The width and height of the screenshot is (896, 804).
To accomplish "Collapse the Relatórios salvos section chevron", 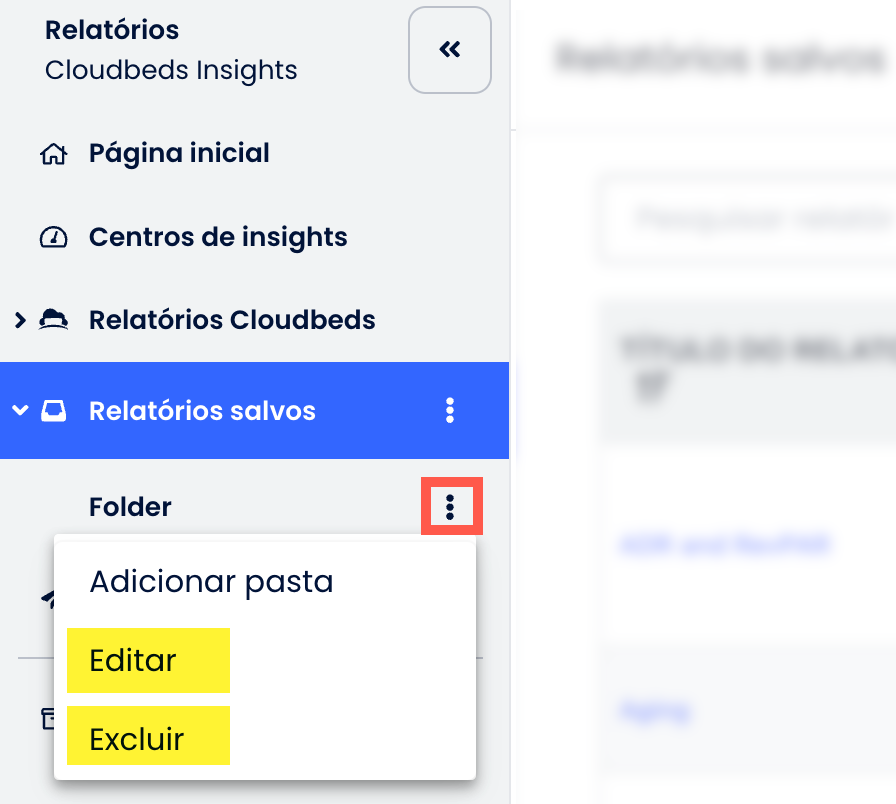I will [20, 411].
